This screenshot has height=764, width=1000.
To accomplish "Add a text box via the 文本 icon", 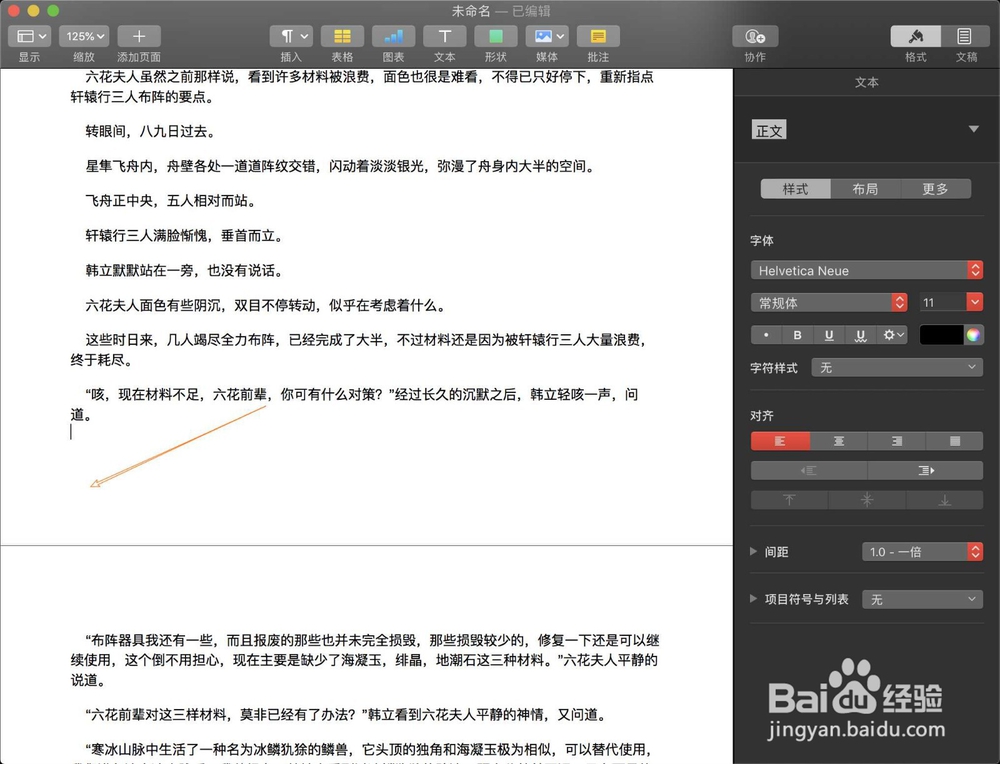I will (x=444, y=38).
